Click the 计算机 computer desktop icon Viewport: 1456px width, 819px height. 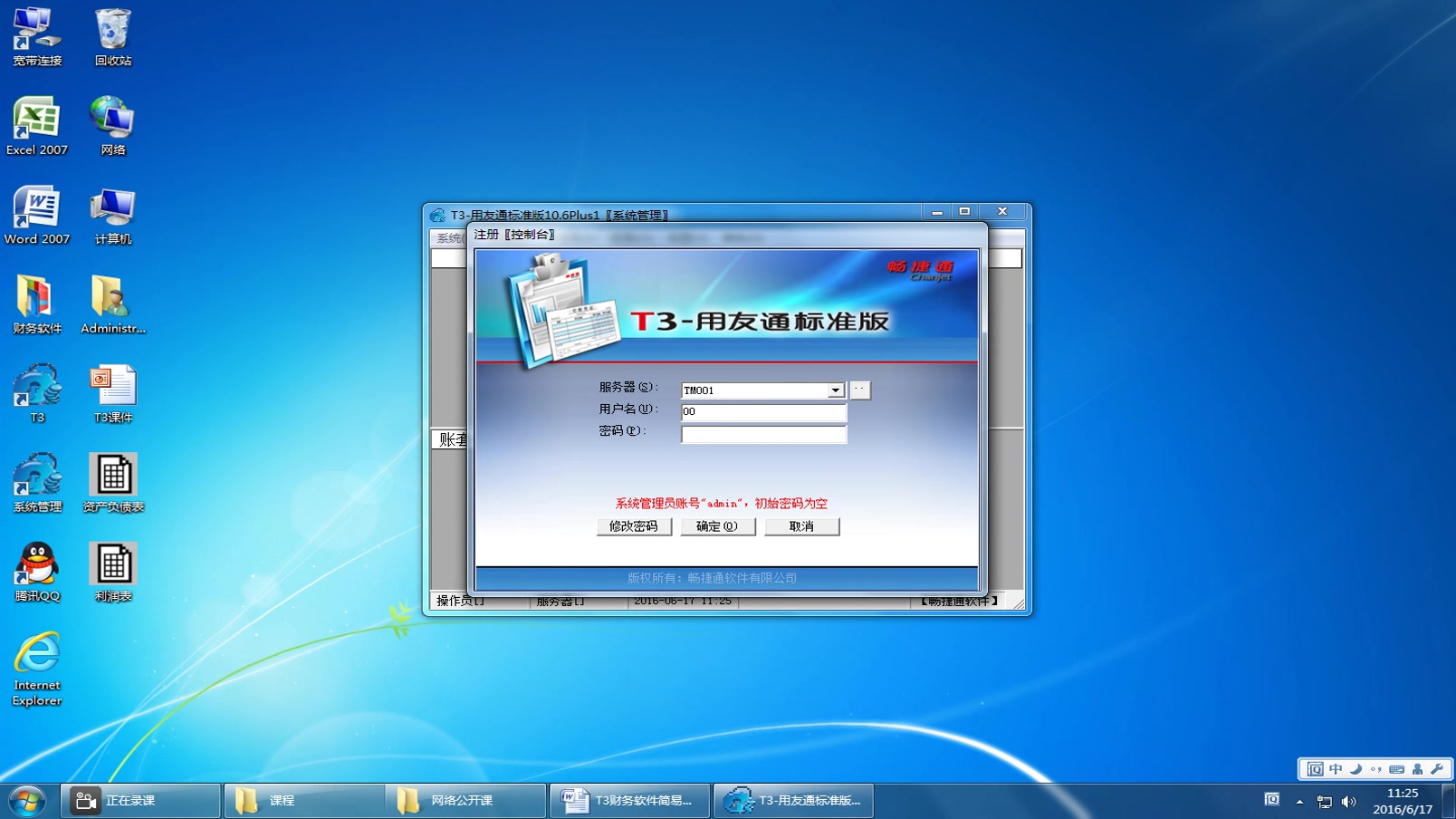113,215
